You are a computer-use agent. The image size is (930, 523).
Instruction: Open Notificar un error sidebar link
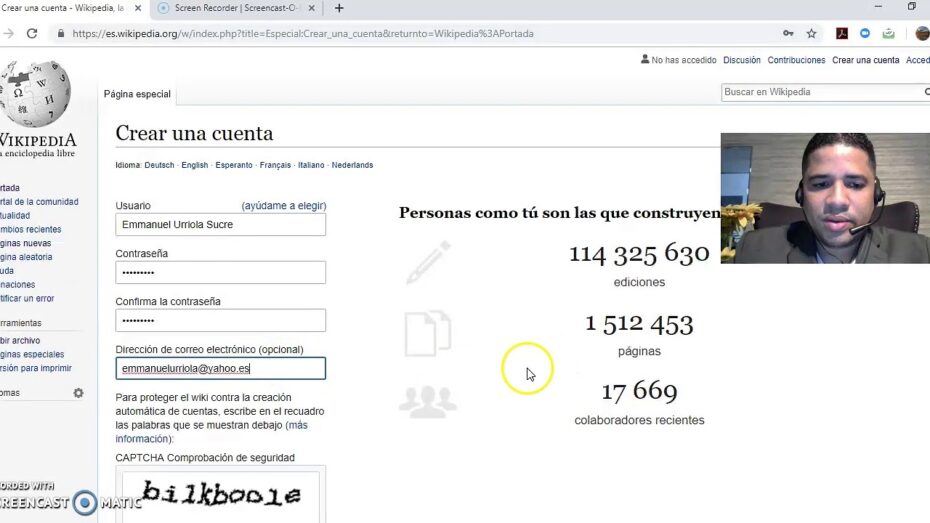click(x=27, y=298)
